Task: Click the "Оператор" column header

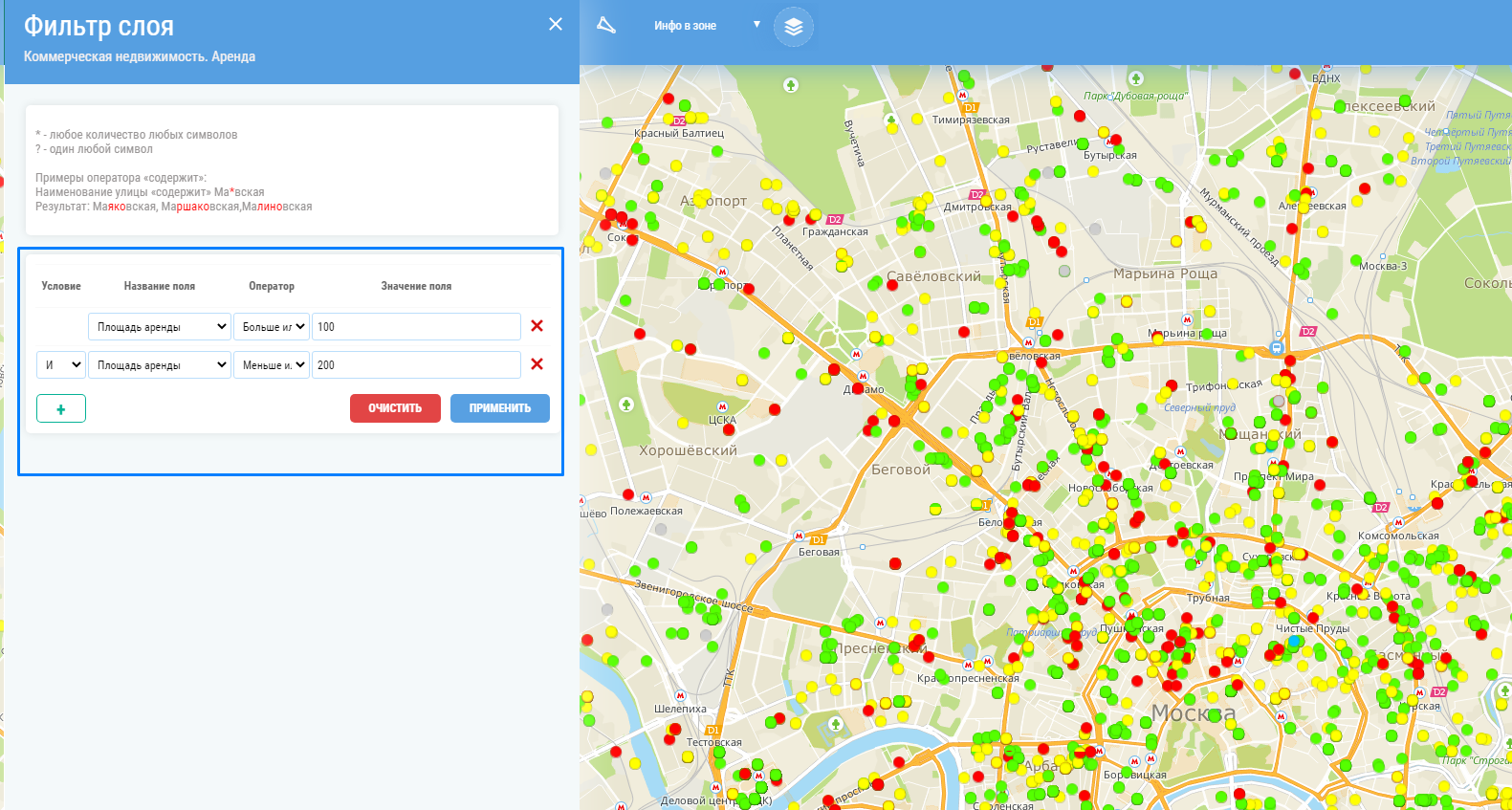Action: 272,286
